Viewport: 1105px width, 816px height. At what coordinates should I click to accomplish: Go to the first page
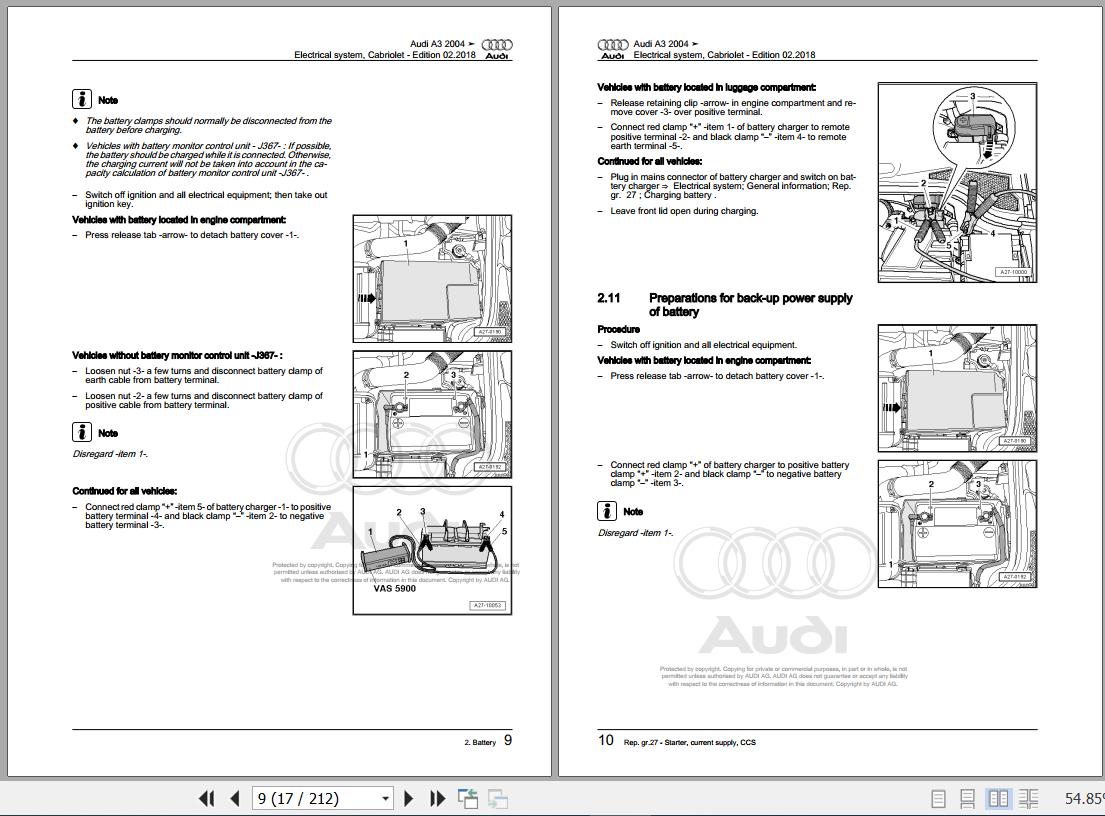[x=206, y=798]
